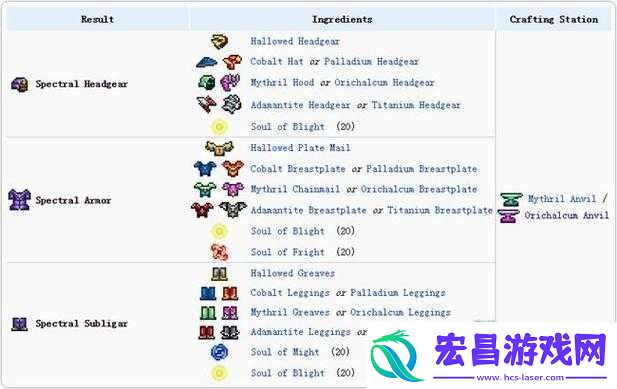The height and width of the screenshot is (389, 617).
Task: Click the Hallowed Plate Mail icon
Action: tap(219, 148)
